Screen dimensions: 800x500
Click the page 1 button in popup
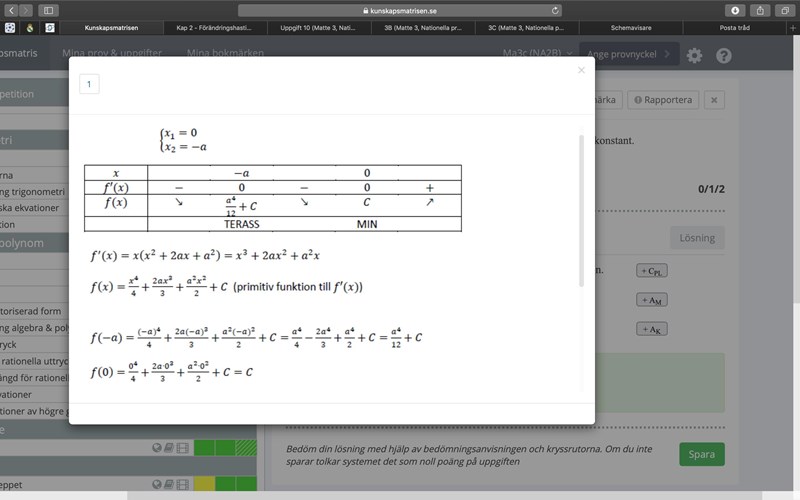click(x=89, y=85)
